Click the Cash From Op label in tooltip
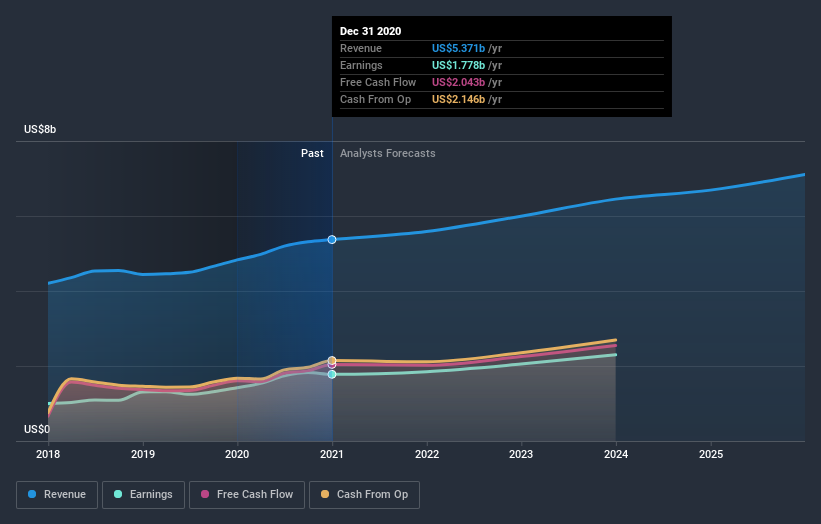 coord(375,99)
